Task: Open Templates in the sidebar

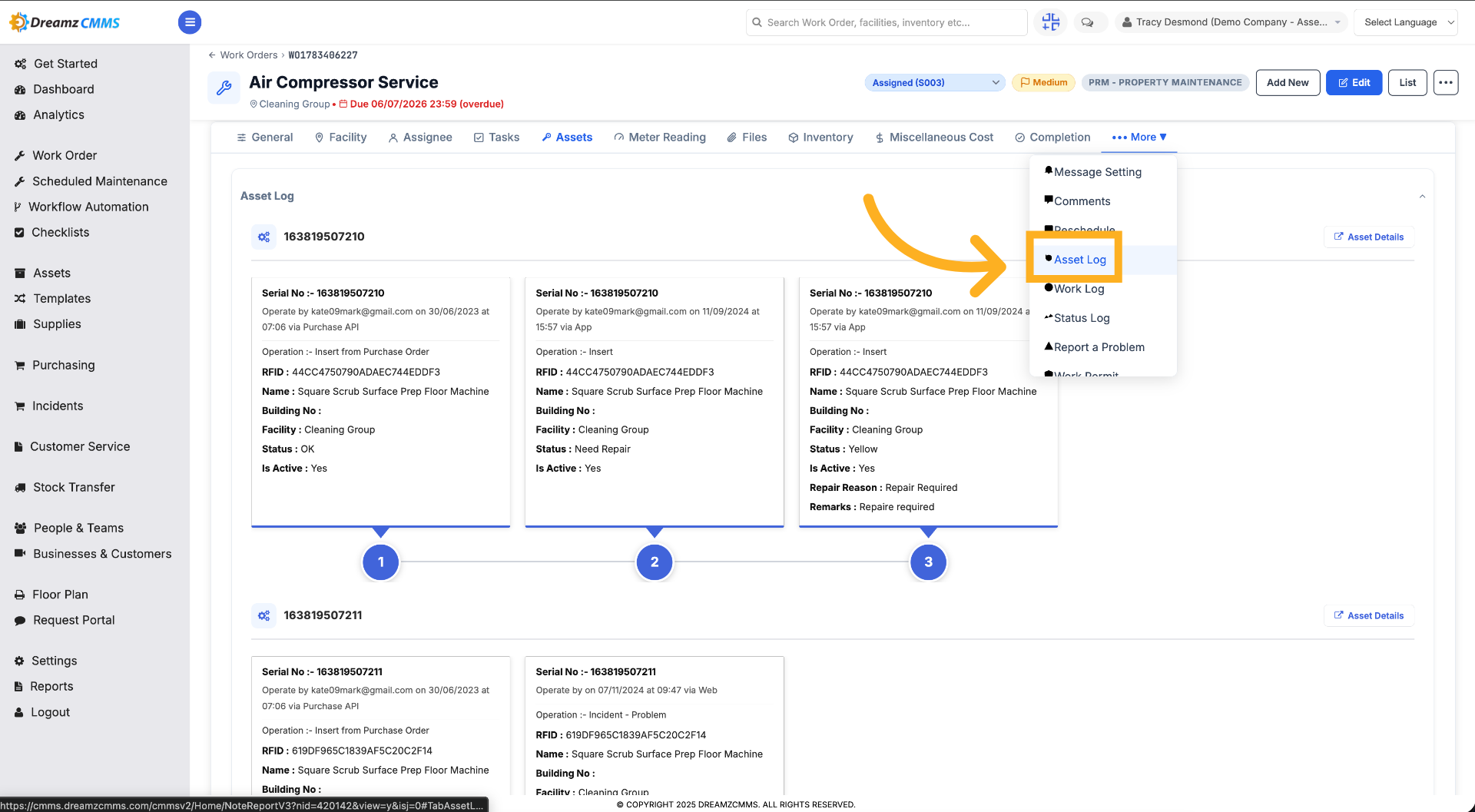Action: [x=61, y=298]
